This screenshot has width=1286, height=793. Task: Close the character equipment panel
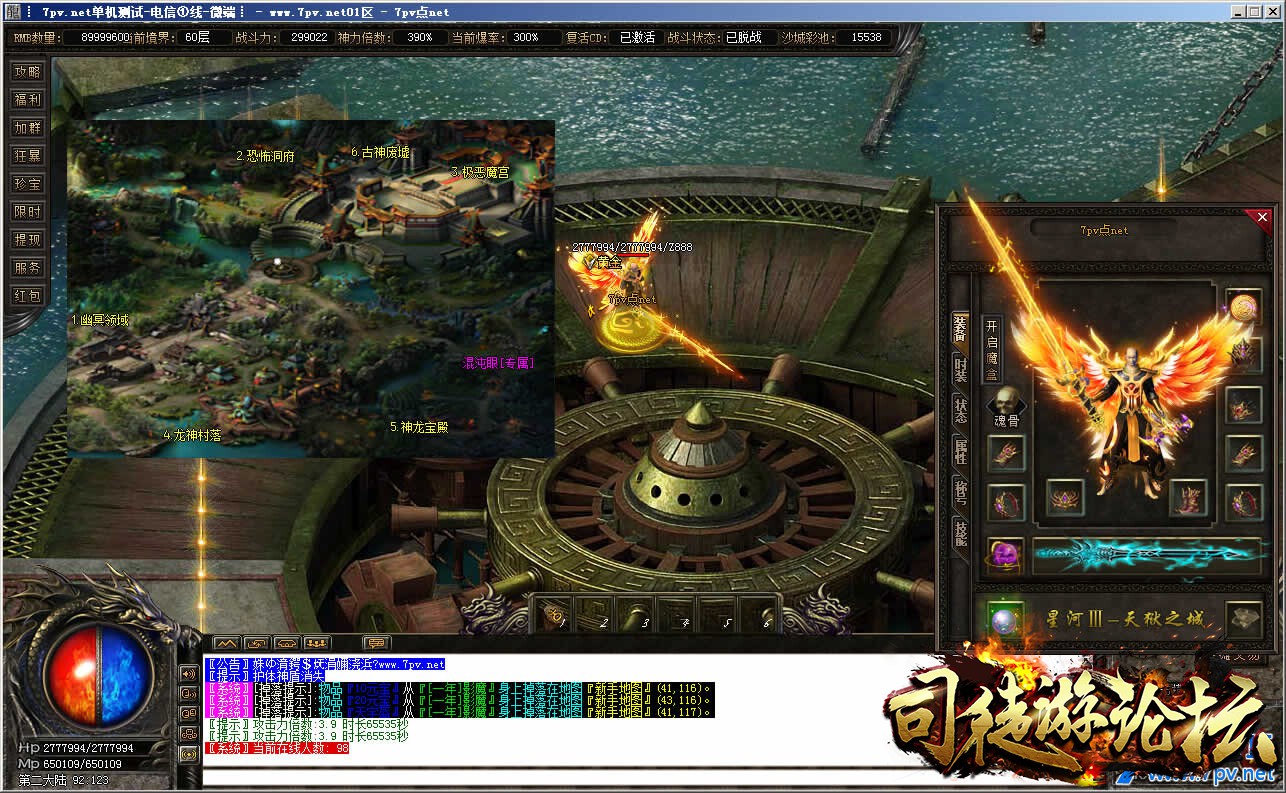1262,217
